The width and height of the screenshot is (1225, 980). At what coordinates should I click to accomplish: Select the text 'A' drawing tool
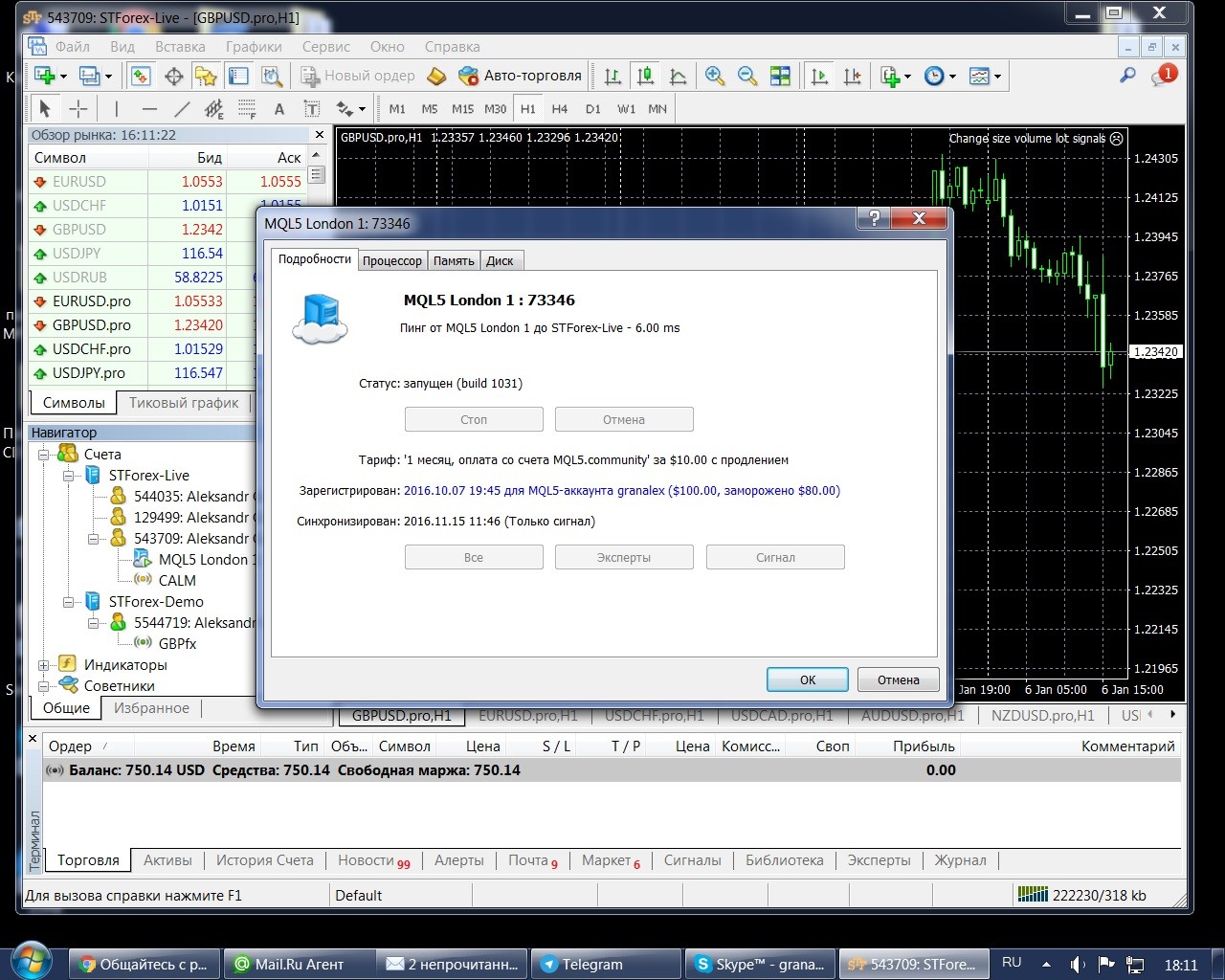pos(279,108)
